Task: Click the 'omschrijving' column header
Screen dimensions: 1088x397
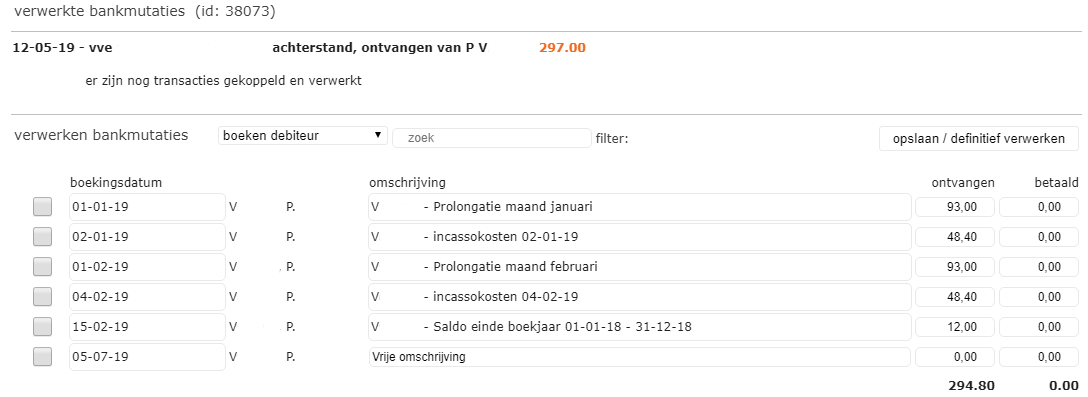Action: coord(407,183)
